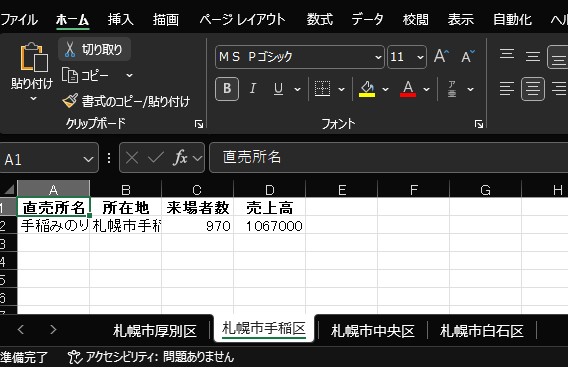
Task: Select cell D2 containing 1067000
Action: tap(270, 225)
